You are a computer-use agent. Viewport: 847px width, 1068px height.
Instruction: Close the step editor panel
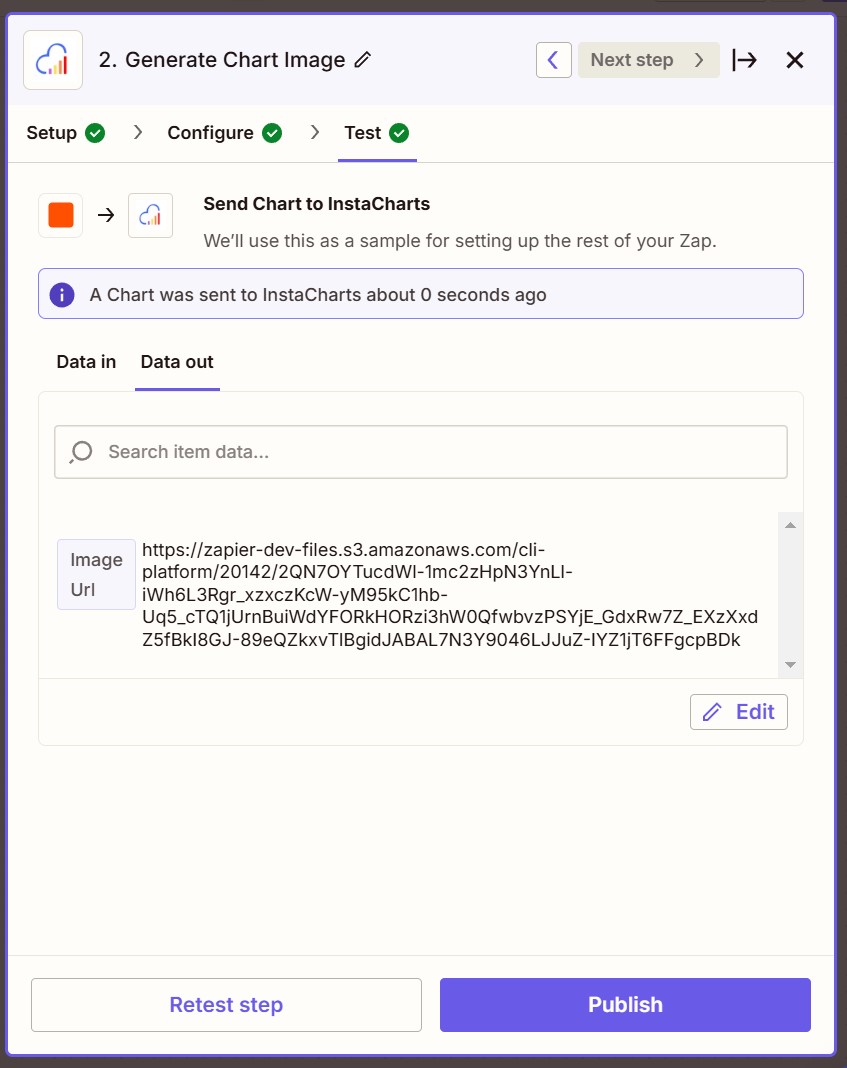pos(795,60)
